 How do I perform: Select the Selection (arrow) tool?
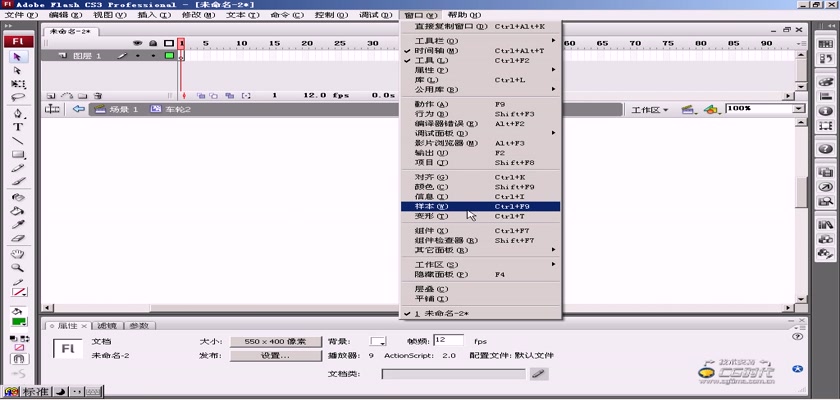tap(18, 57)
